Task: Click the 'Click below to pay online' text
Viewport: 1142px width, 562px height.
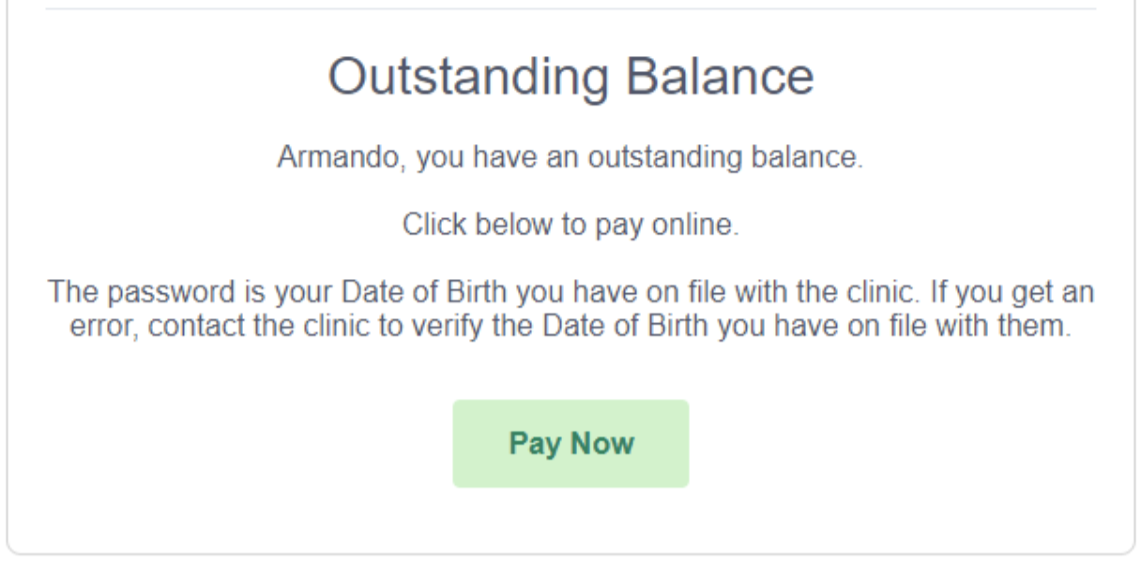Action: click(570, 225)
